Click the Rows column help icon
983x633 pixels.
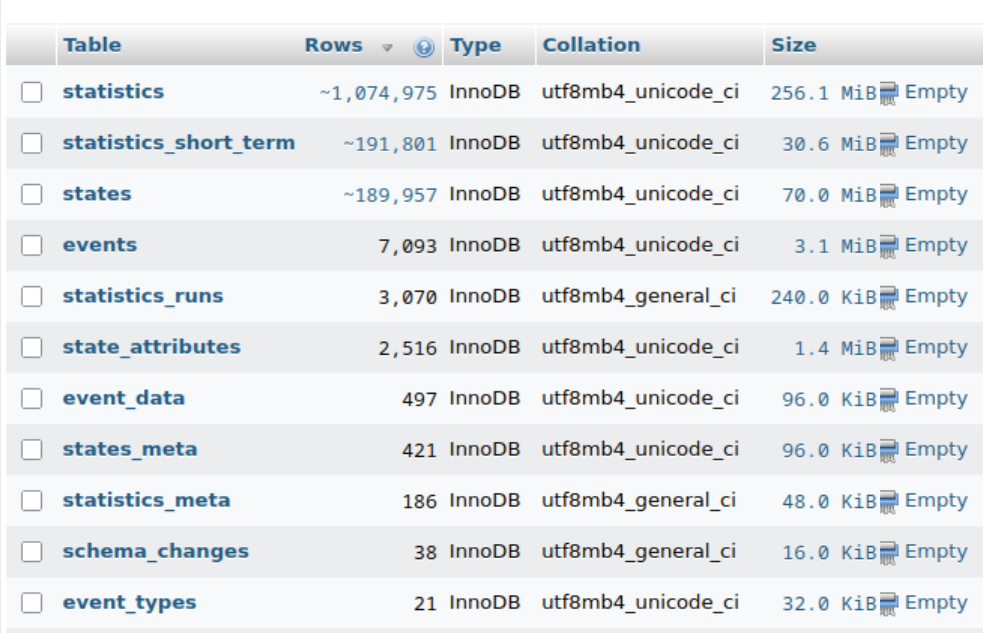point(423,47)
